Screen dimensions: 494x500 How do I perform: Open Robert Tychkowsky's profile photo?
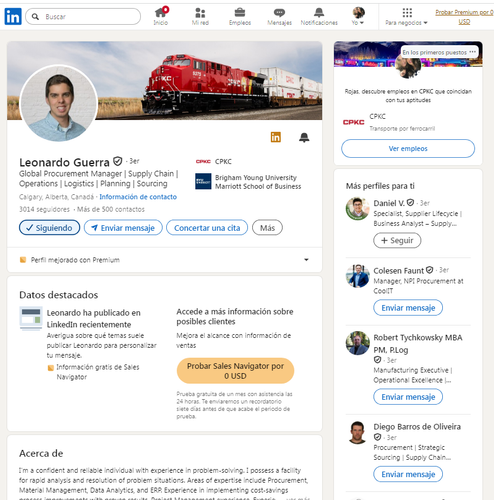[x=358, y=343]
